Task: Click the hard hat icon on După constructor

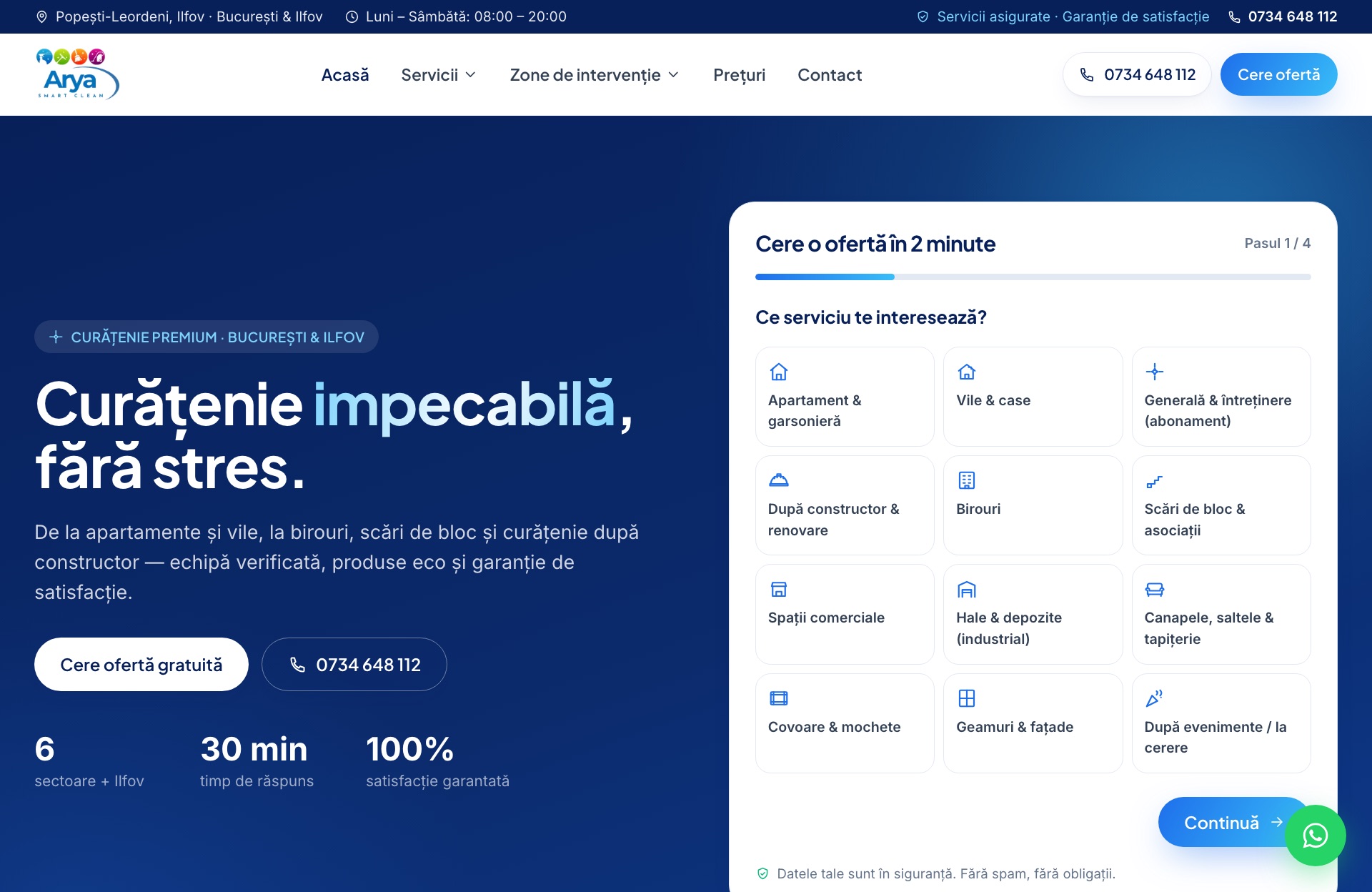Action: point(778,480)
